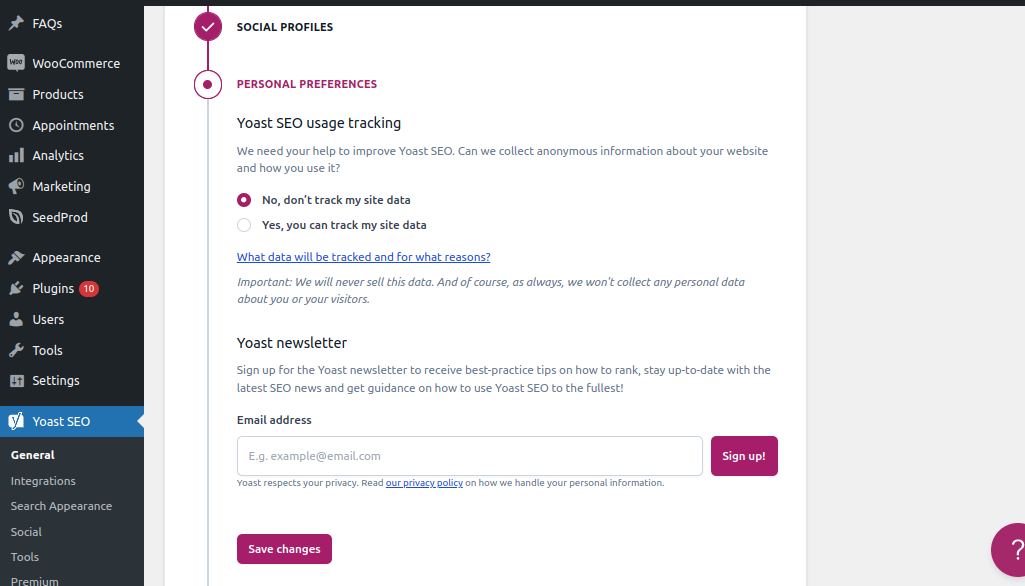Select "No, don't track my site data"

[x=244, y=200]
